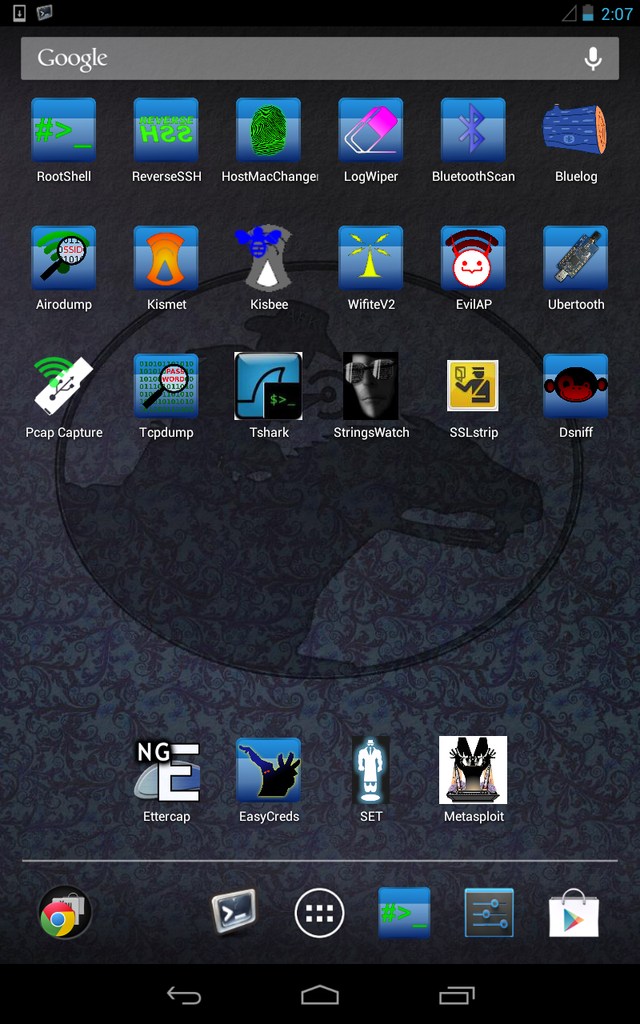Tap the download notification icon in status bar

click(x=20, y=12)
